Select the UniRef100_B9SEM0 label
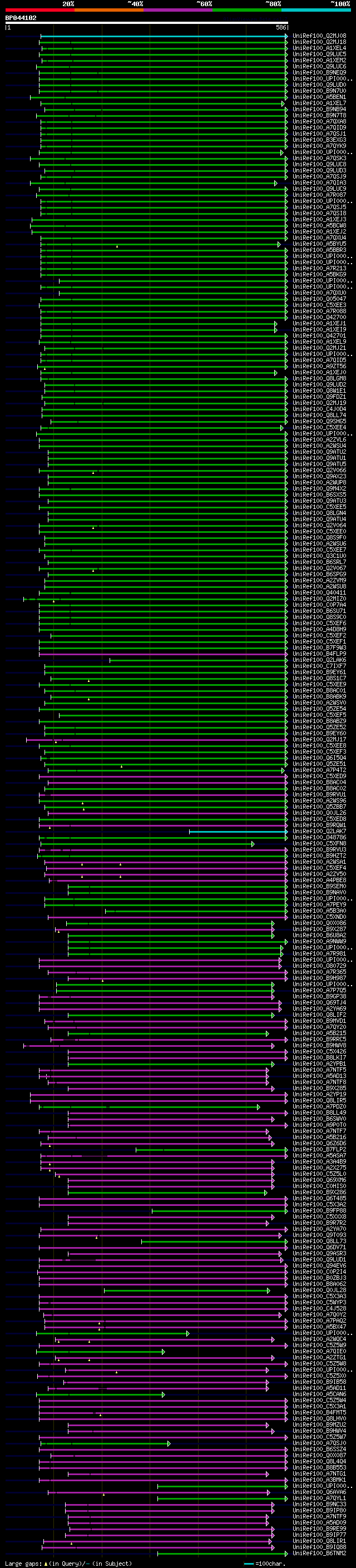Image resolution: width=356 pixels, height=1568 pixels. pos(319,886)
